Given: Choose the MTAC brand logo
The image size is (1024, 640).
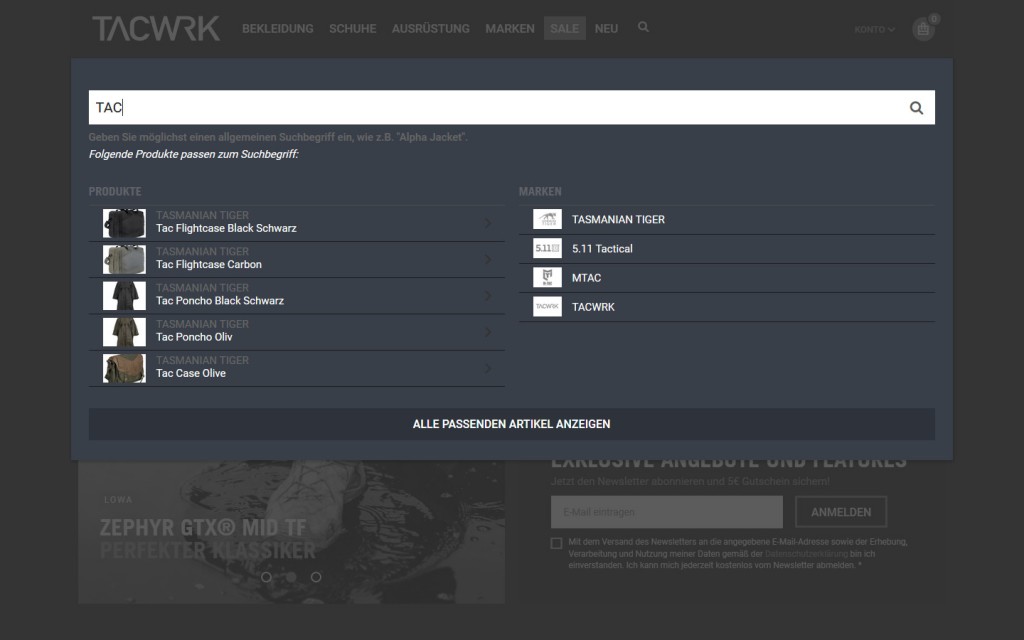Looking at the screenshot, I should pyautogui.click(x=547, y=278).
